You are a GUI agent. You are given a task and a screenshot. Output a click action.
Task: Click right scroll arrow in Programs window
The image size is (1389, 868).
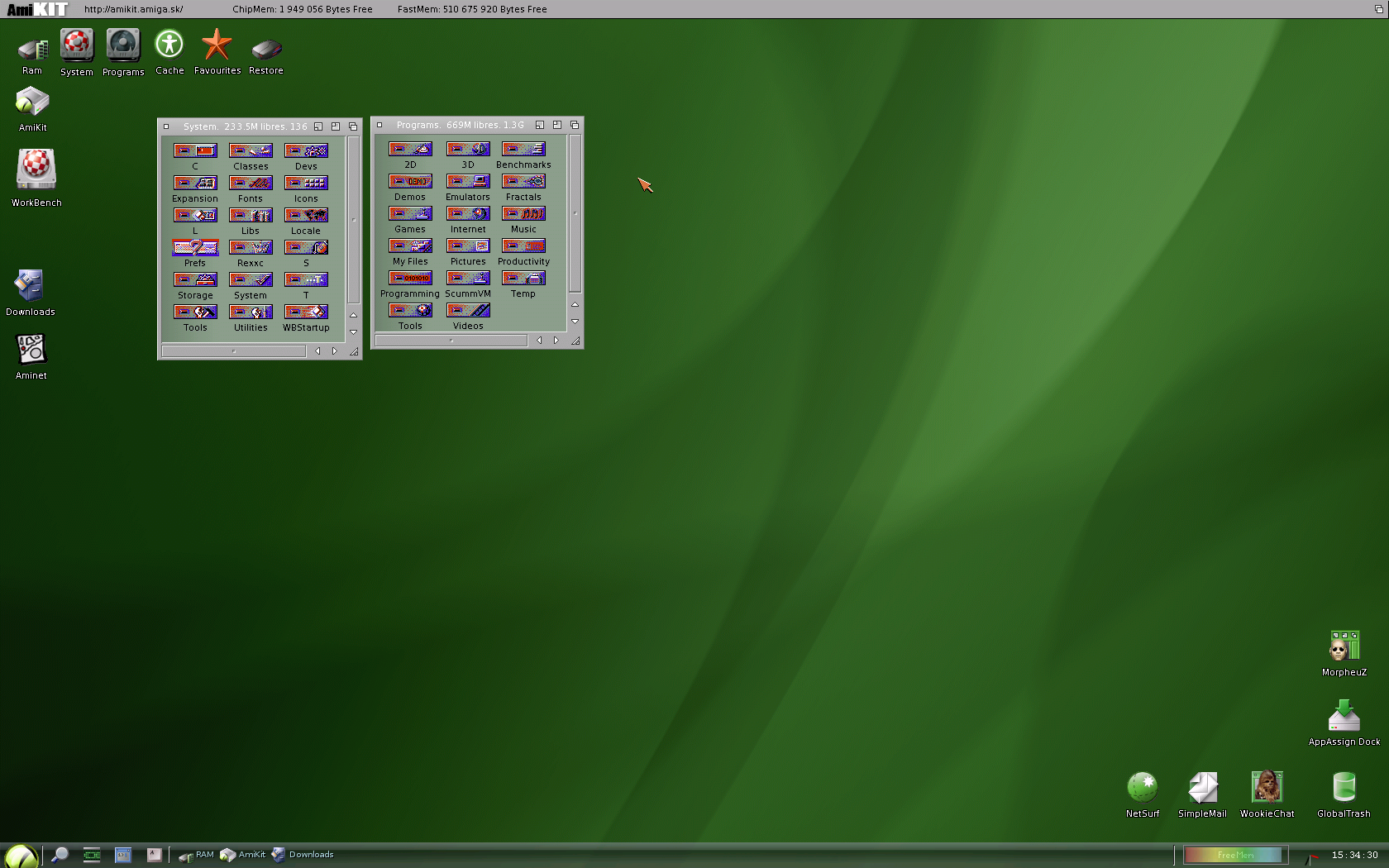coord(556,340)
